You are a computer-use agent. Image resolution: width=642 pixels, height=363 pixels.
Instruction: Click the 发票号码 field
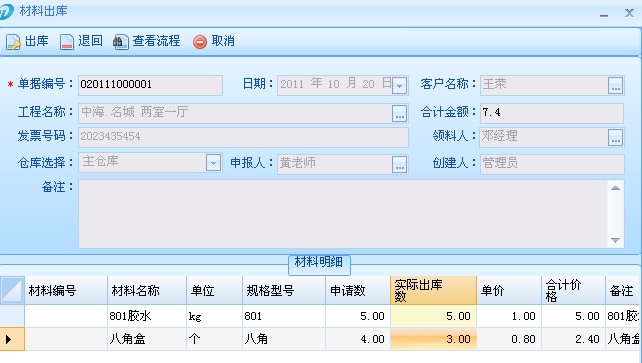(243, 137)
